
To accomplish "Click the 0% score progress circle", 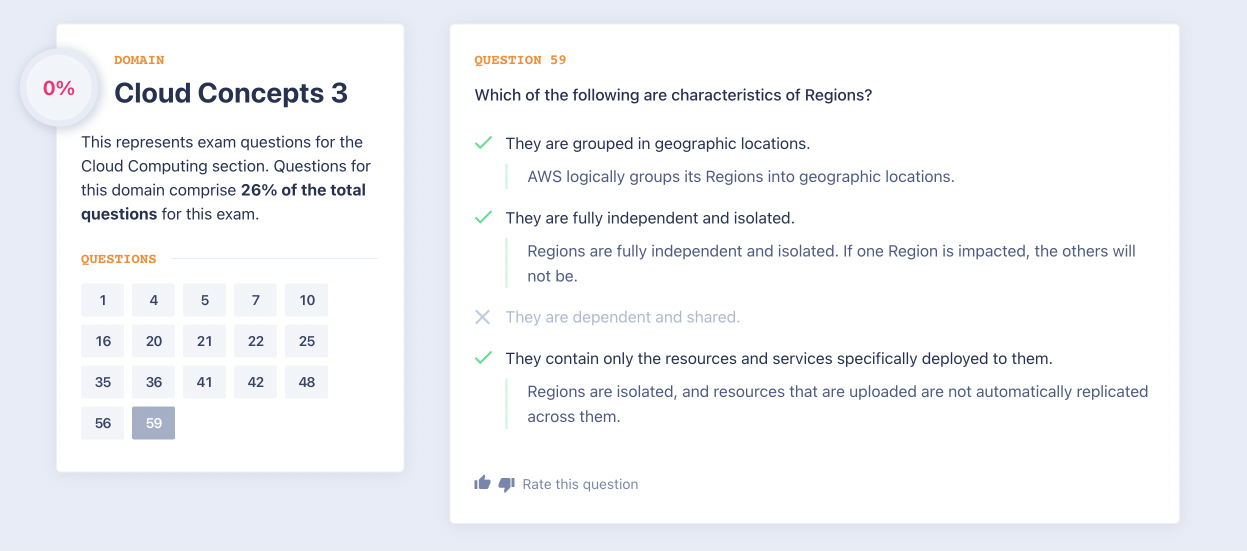I will coord(59,88).
